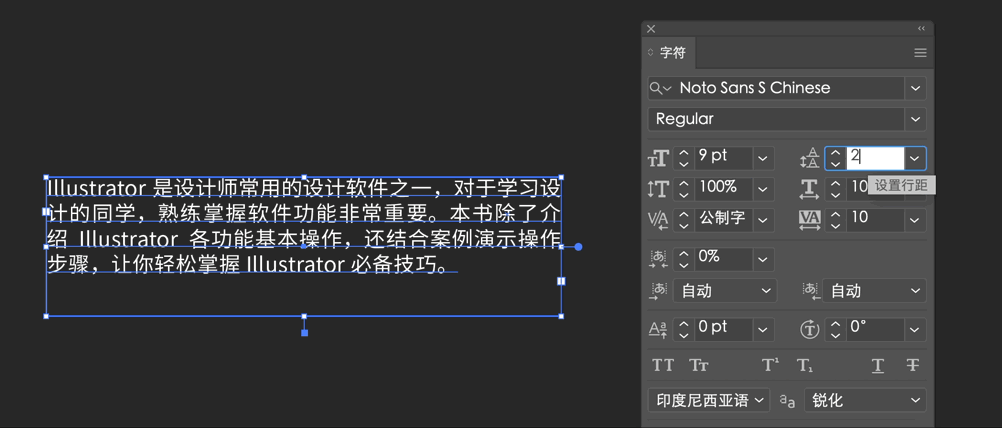
Task: Click the font size TT icon
Action: (x=659, y=158)
